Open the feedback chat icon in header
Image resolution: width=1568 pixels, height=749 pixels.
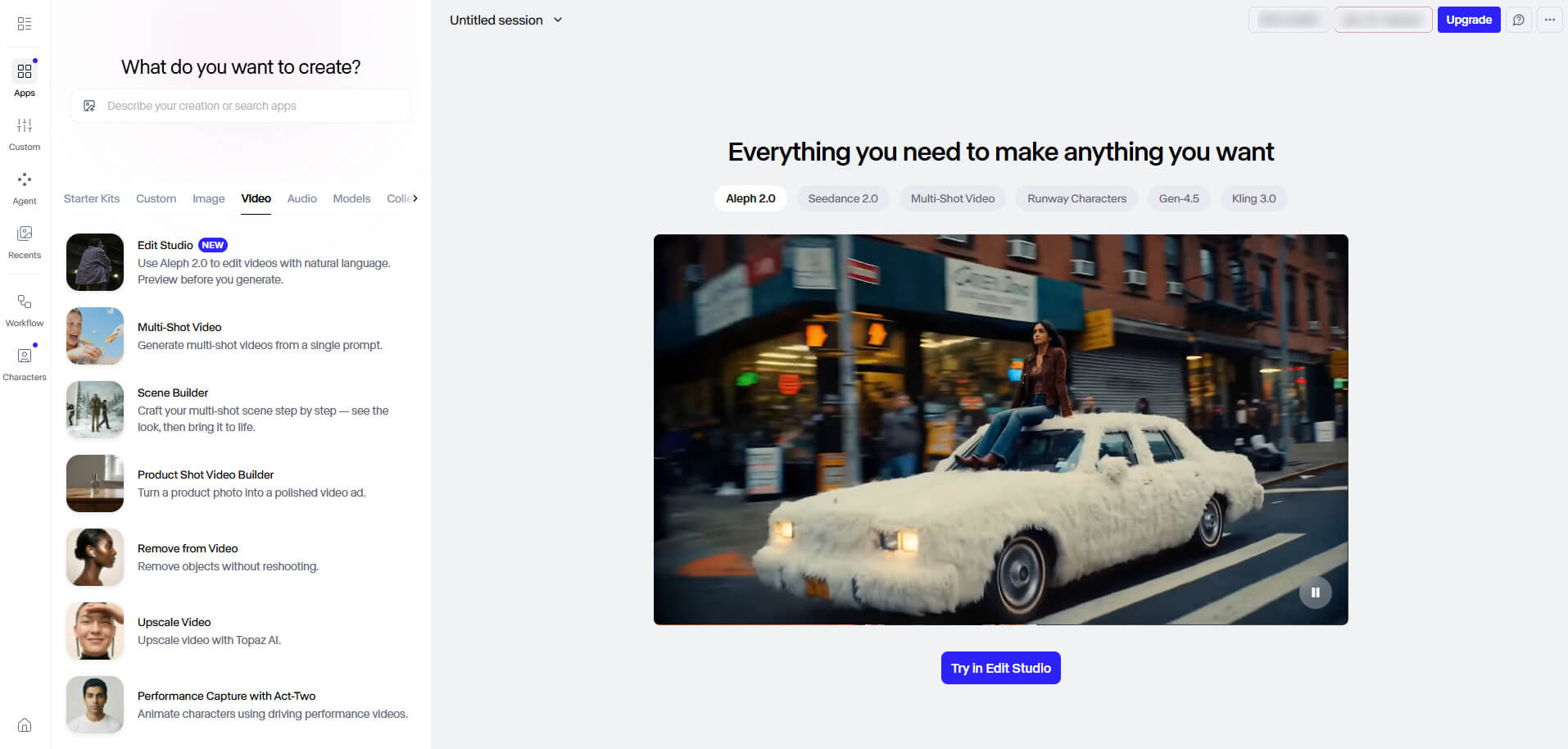click(1519, 20)
